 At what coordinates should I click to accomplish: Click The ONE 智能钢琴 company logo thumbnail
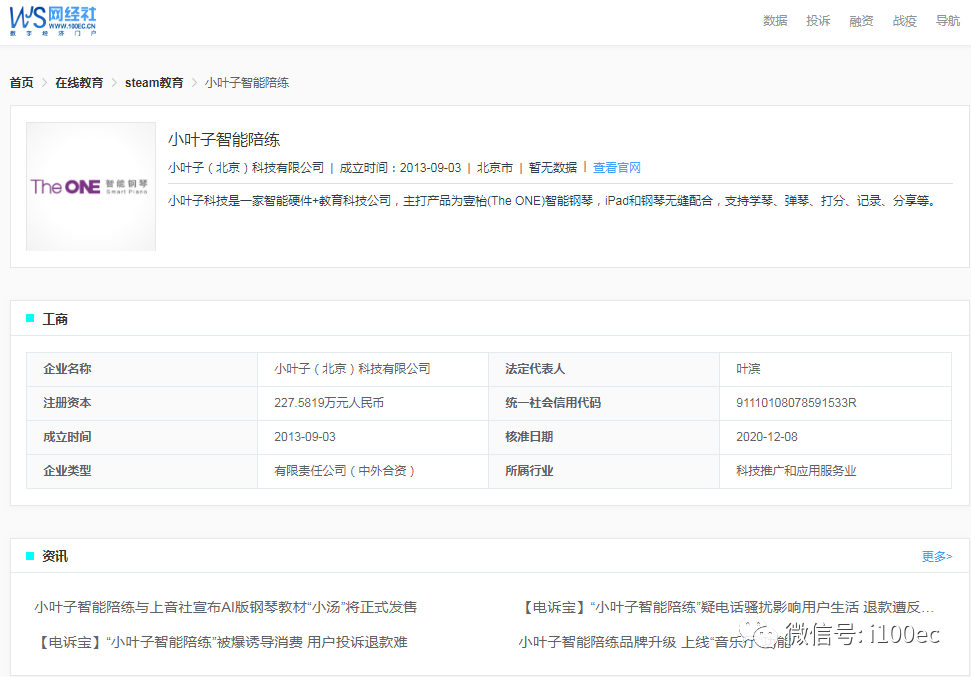[x=91, y=186]
